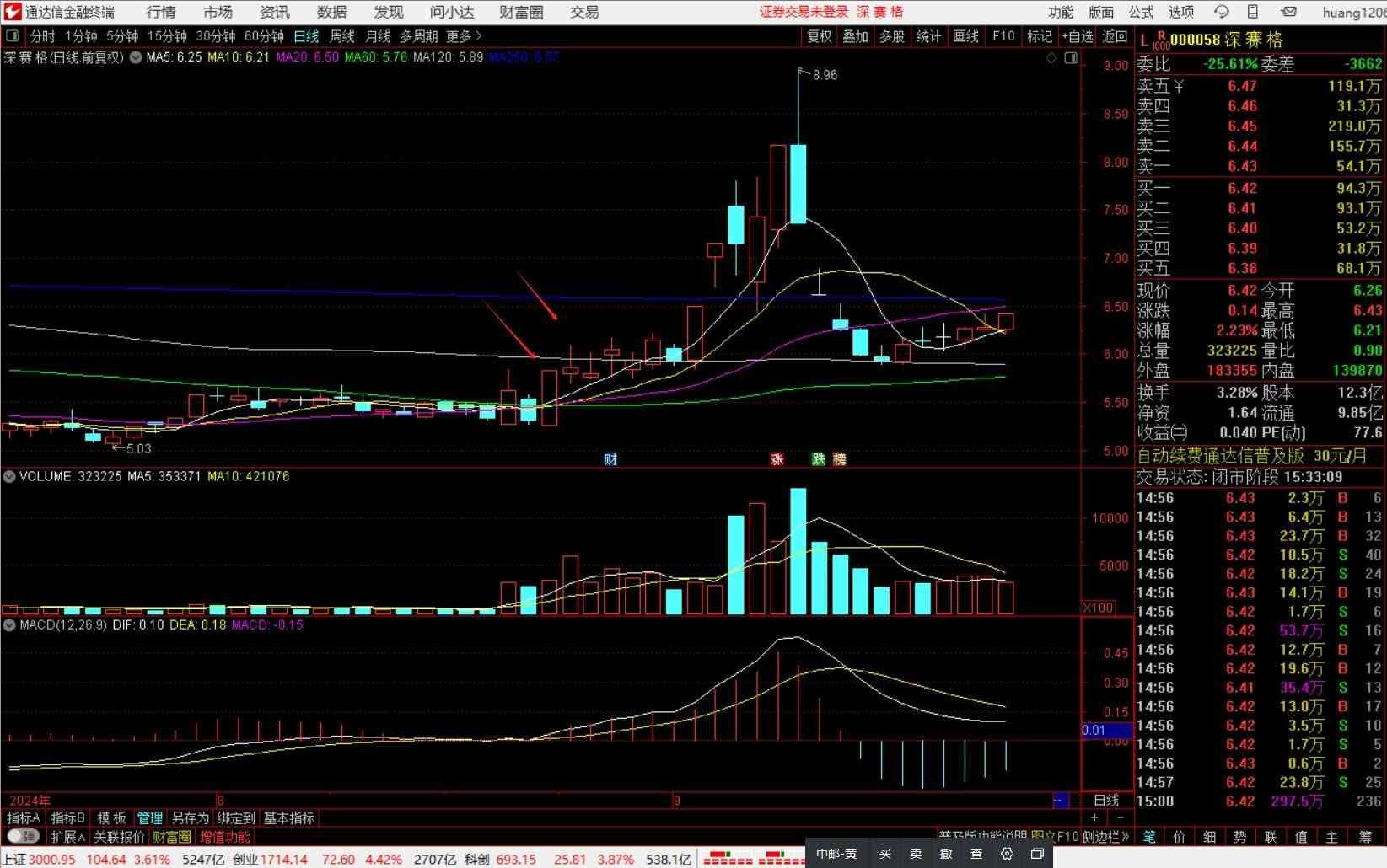This screenshot has height=868, width=1387.
Task: Click the panel layout icon left of 分时
Action: [13, 36]
